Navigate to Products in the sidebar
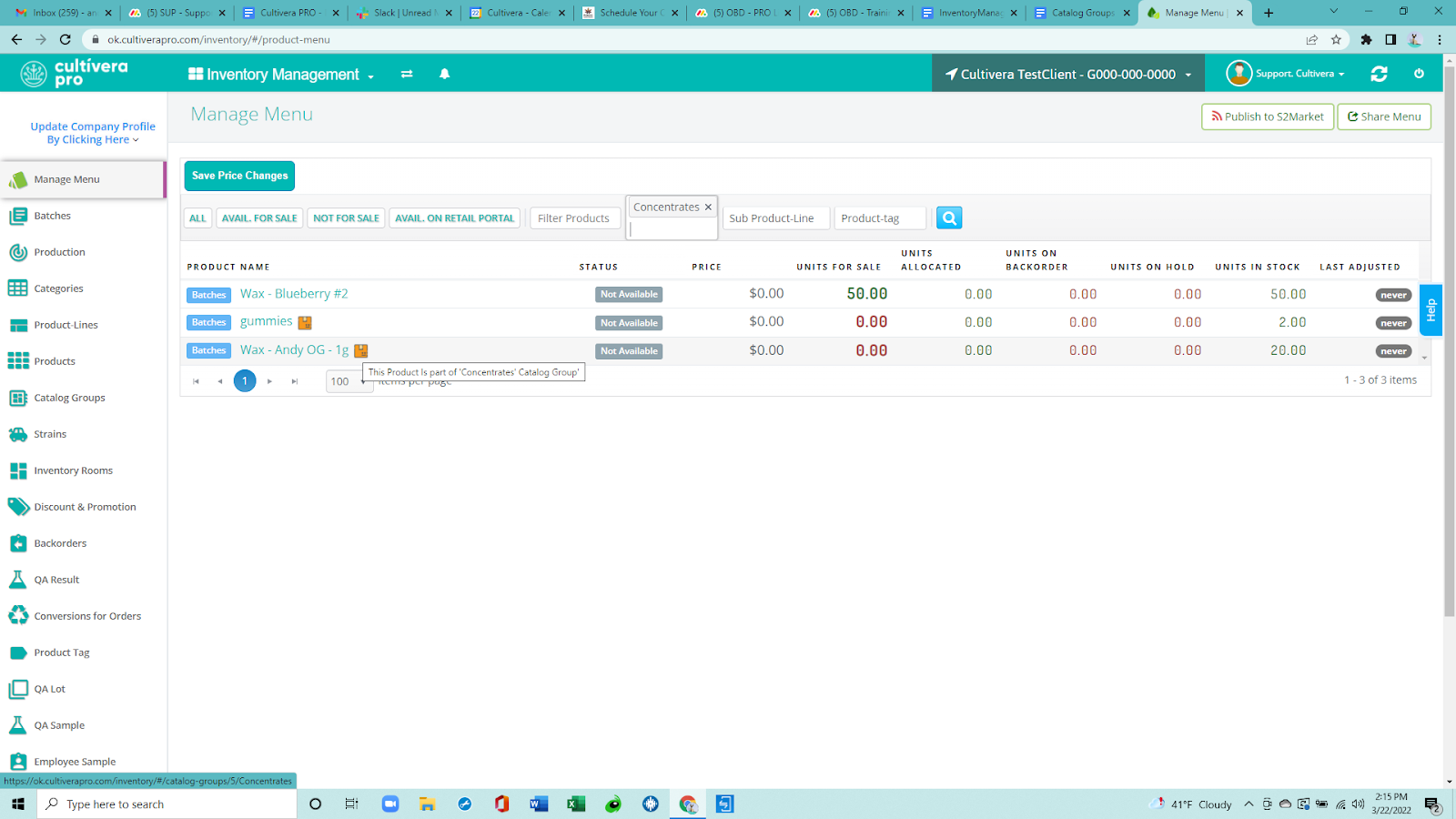The height and width of the screenshot is (819, 1456). point(55,361)
